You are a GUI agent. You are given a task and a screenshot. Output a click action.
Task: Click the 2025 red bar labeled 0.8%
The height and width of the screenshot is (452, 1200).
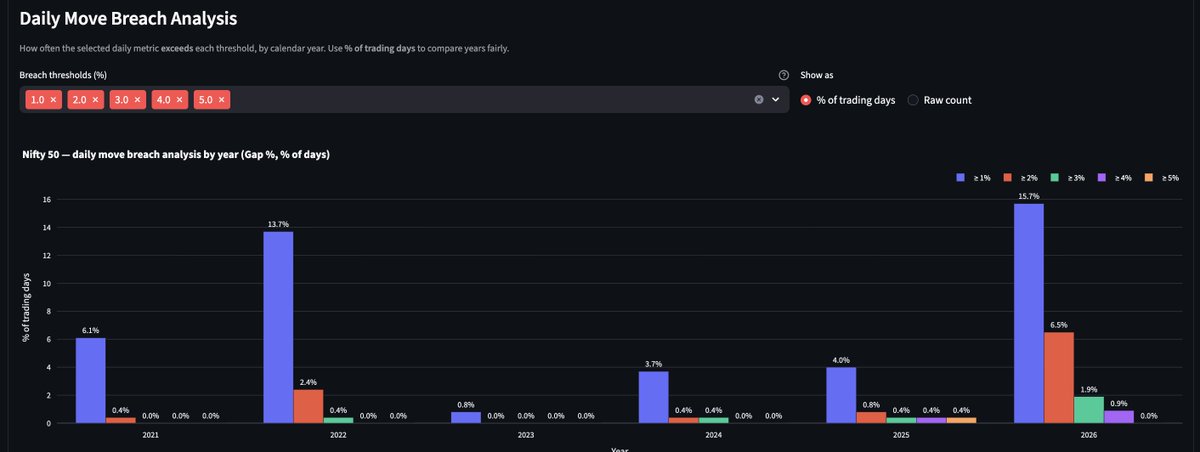click(871, 417)
